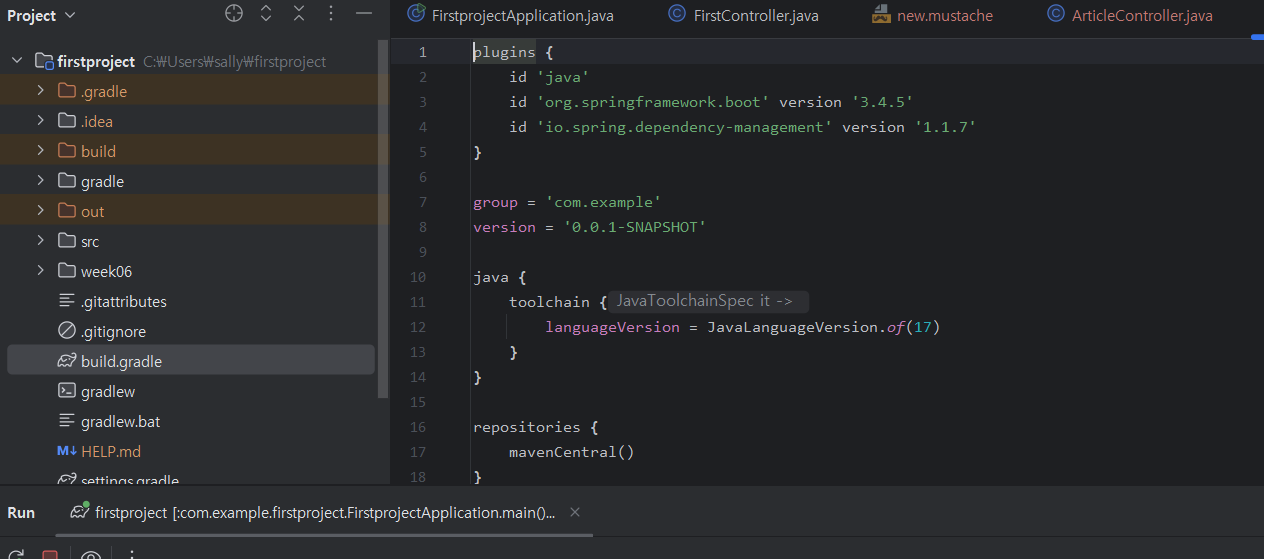Screen dimensions: 1264x559
Task: Expand the .idea folder
Action: pos(40,121)
